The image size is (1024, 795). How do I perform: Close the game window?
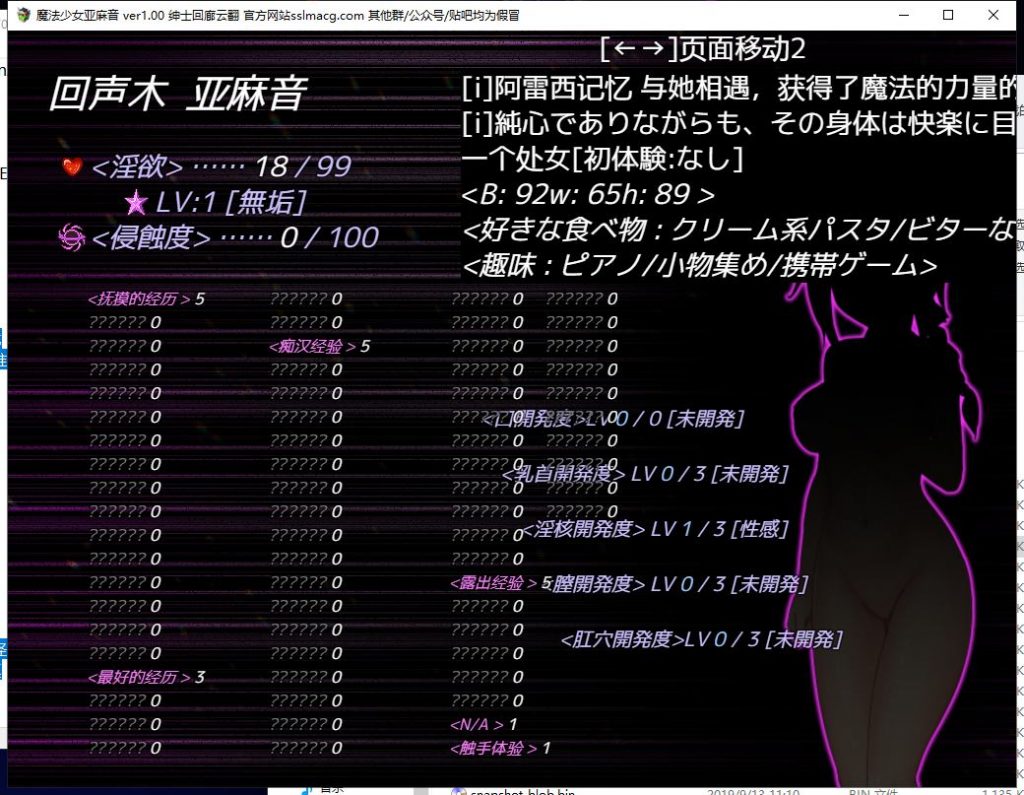tap(993, 15)
